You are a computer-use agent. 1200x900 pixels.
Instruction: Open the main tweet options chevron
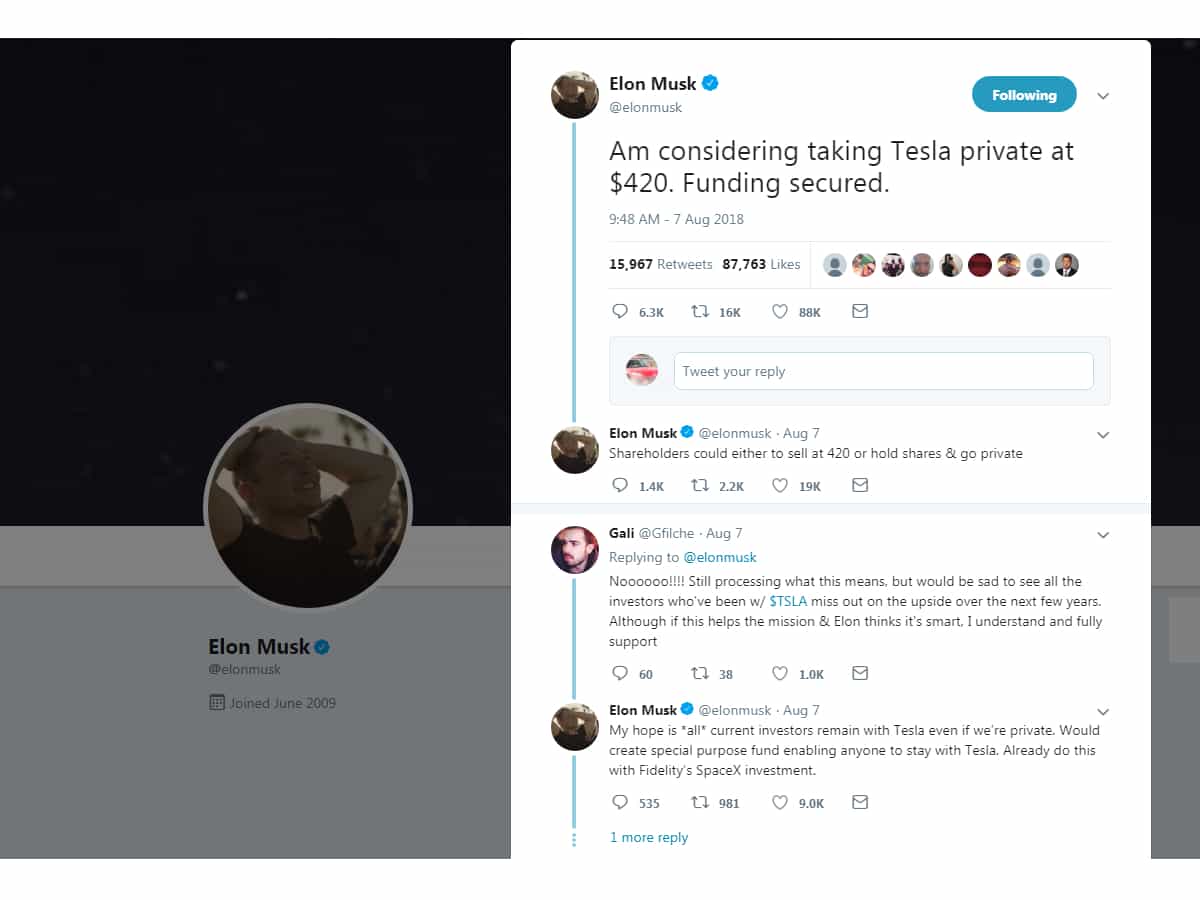click(1103, 96)
